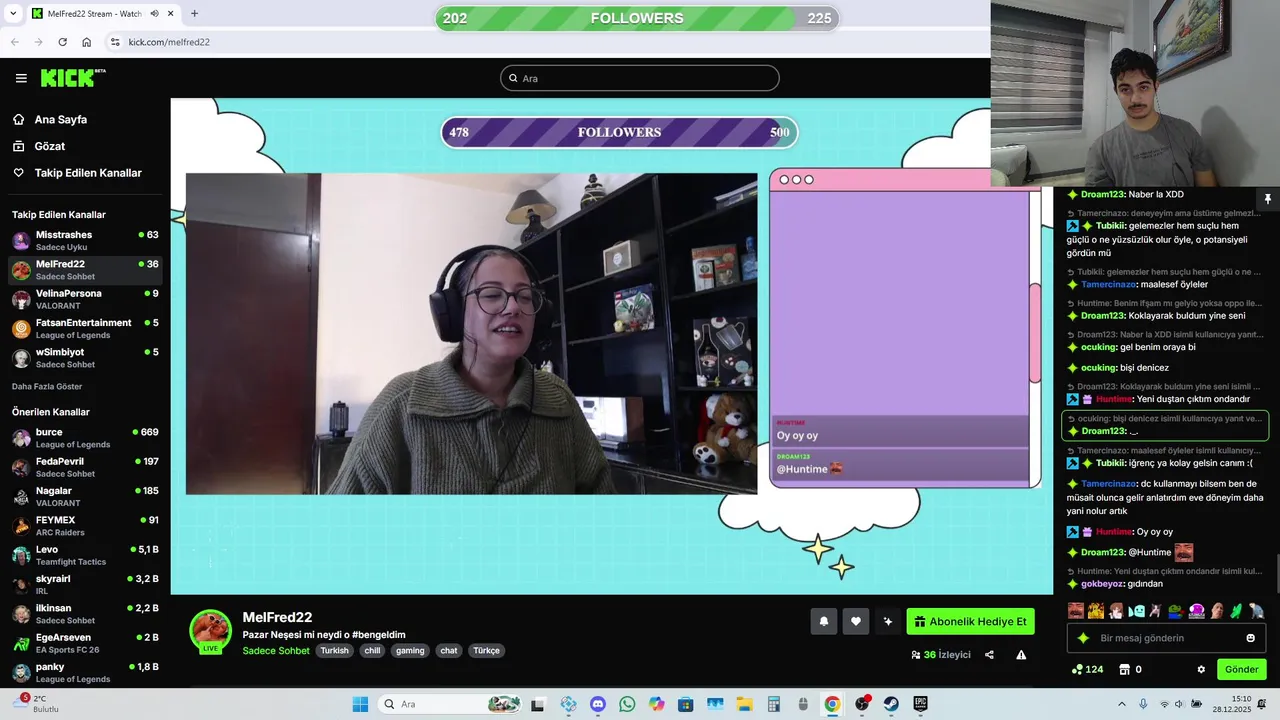This screenshot has width=1280, height=720.
Task: Open a new Chrome tab
Action: (194, 14)
